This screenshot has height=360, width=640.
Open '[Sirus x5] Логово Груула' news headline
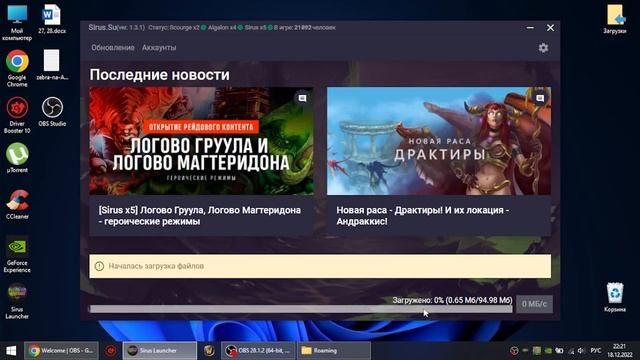(x=200, y=216)
